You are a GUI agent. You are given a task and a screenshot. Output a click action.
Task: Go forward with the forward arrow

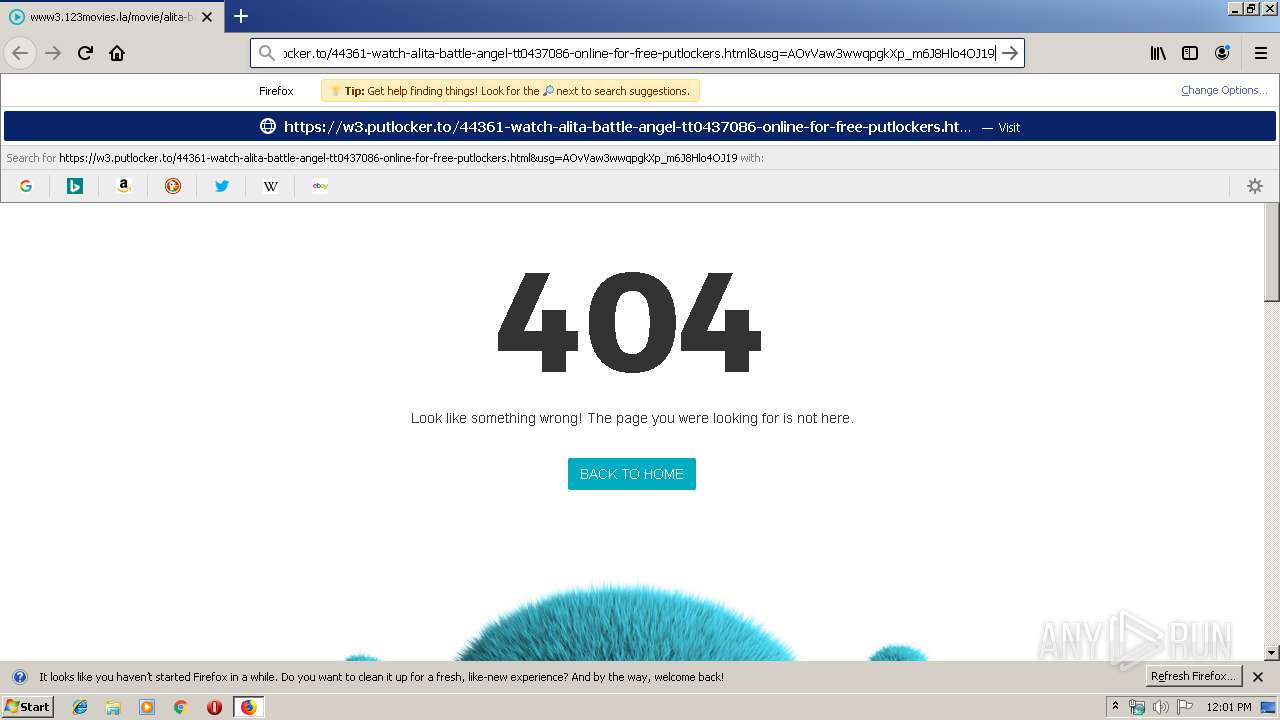point(53,53)
